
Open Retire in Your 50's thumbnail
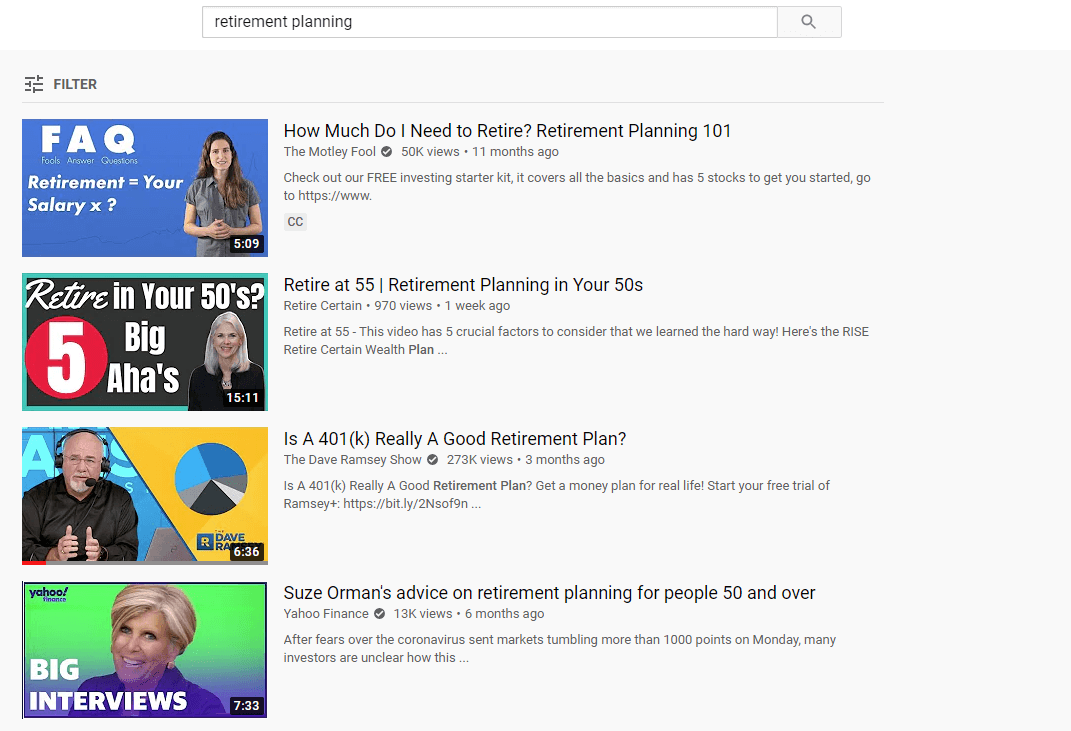point(145,342)
